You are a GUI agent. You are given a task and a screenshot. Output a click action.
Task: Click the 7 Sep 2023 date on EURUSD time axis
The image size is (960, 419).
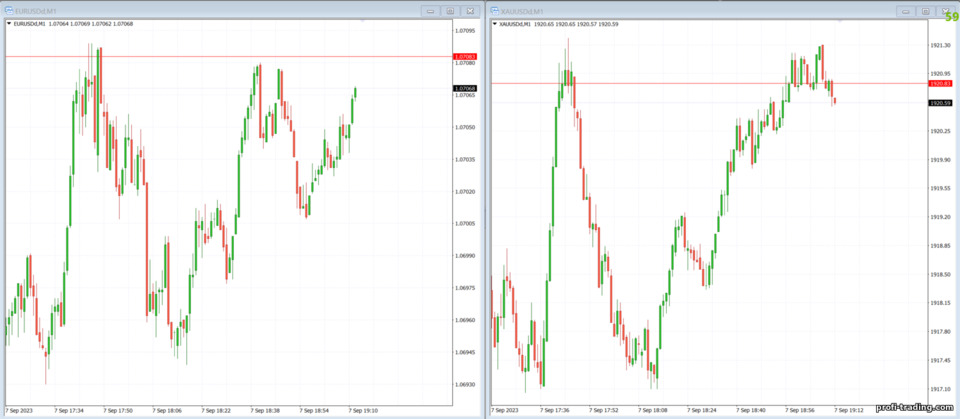tap(18, 410)
